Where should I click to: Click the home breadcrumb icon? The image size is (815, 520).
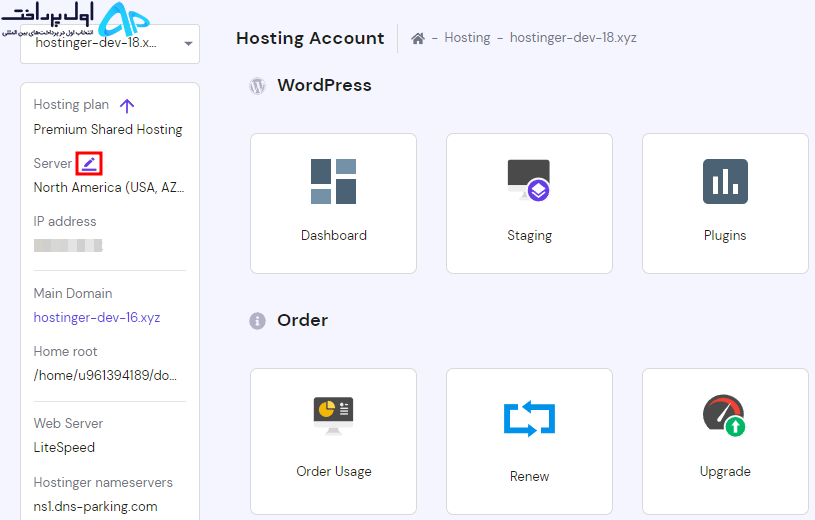pos(418,38)
